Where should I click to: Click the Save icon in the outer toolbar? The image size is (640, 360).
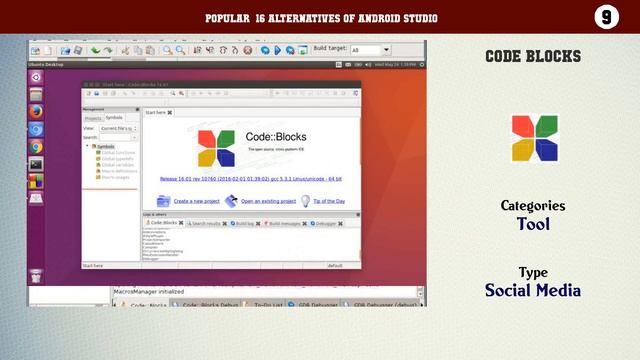pyautogui.click(x=65, y=51)
